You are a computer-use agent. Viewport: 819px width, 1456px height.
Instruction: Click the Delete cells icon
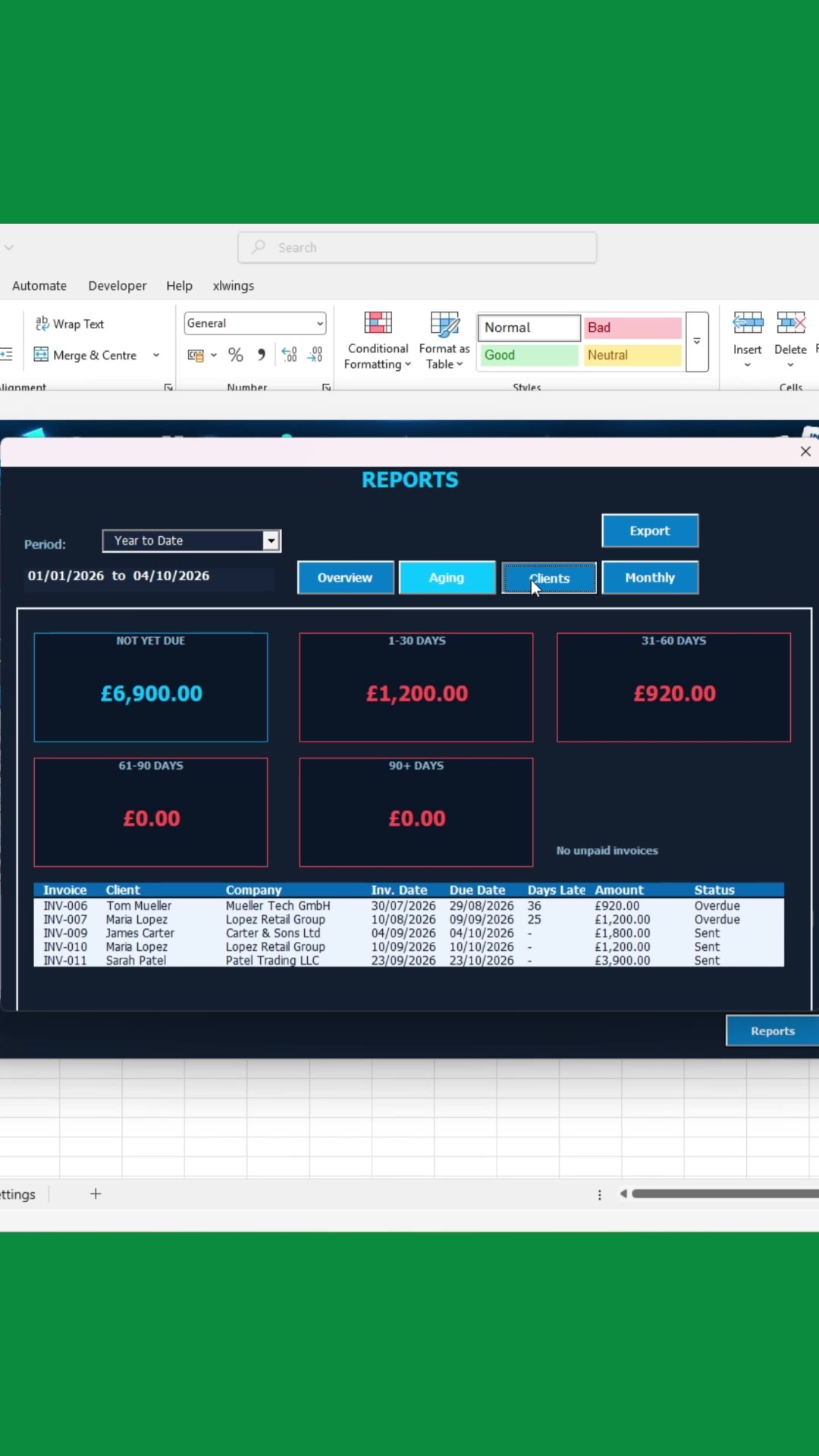coord(790,325)
